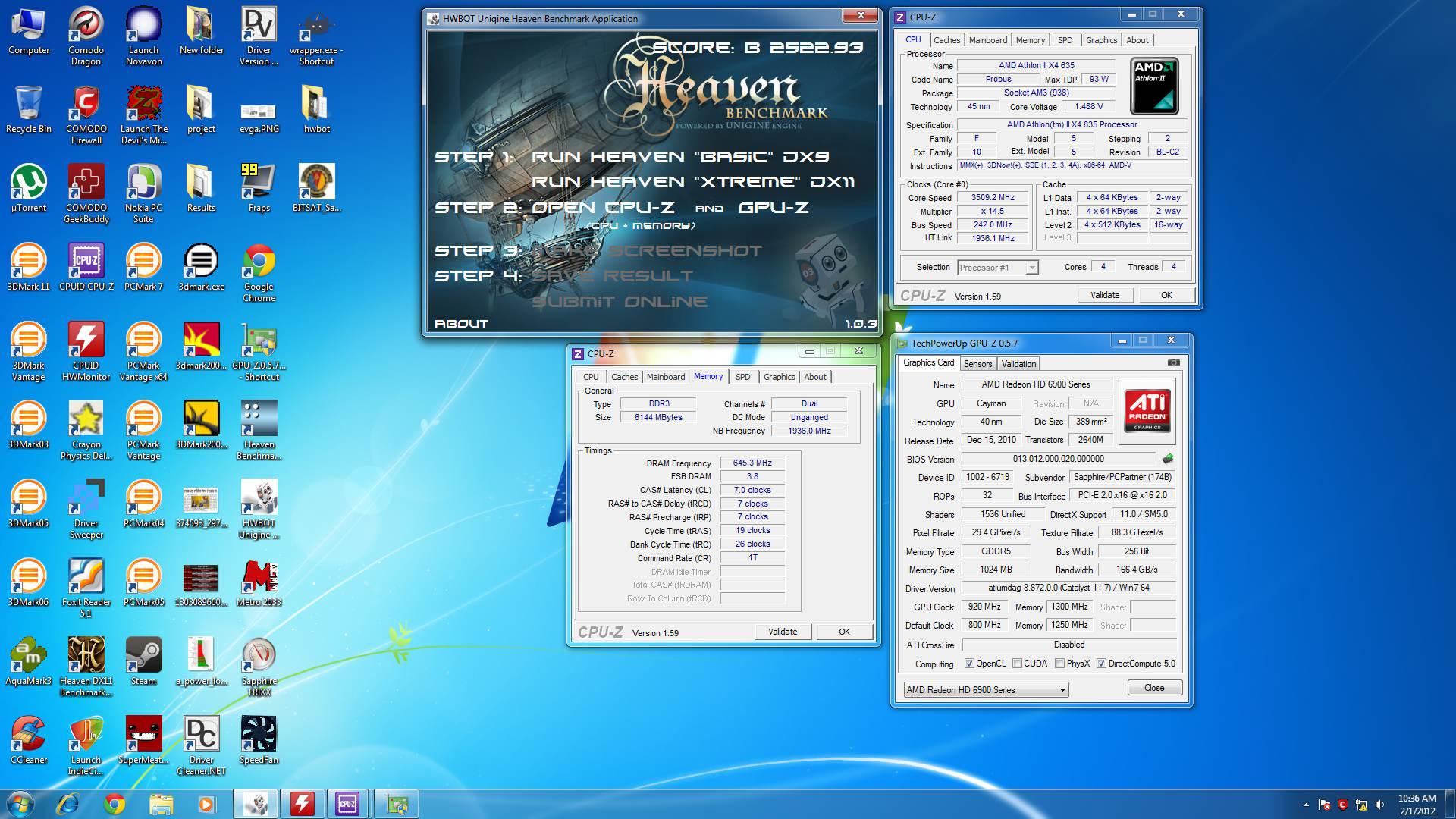Click OK in top CPU-Z window

1166,295
